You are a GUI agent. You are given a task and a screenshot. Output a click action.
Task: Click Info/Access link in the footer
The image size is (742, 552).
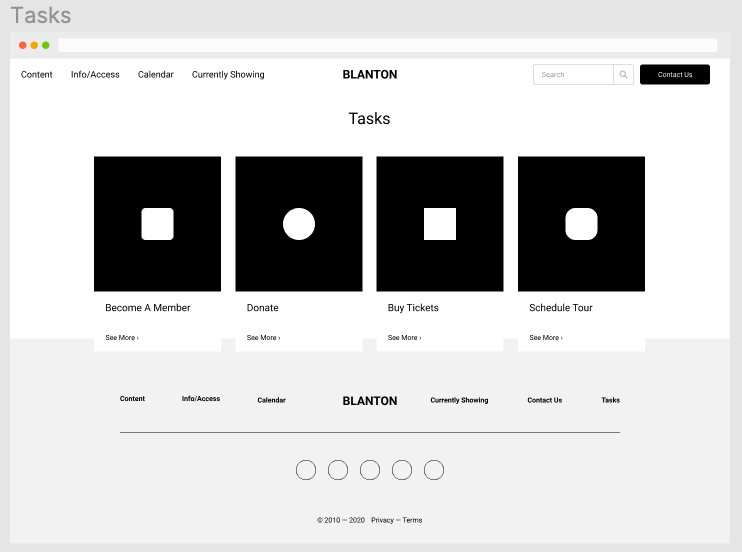(x=201, y=399)
